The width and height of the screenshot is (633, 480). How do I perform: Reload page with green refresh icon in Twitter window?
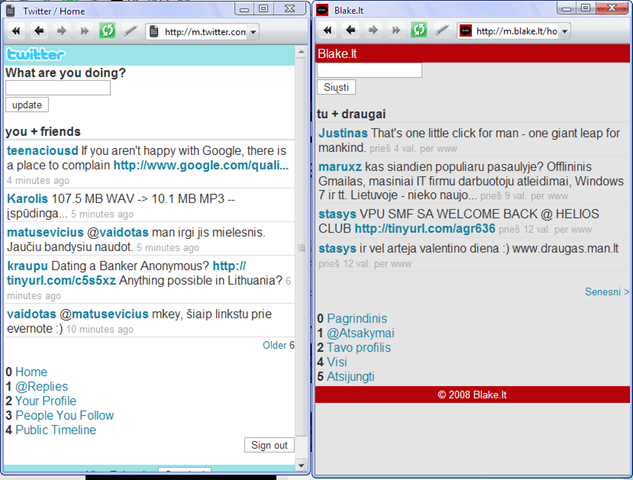(107, 31)
